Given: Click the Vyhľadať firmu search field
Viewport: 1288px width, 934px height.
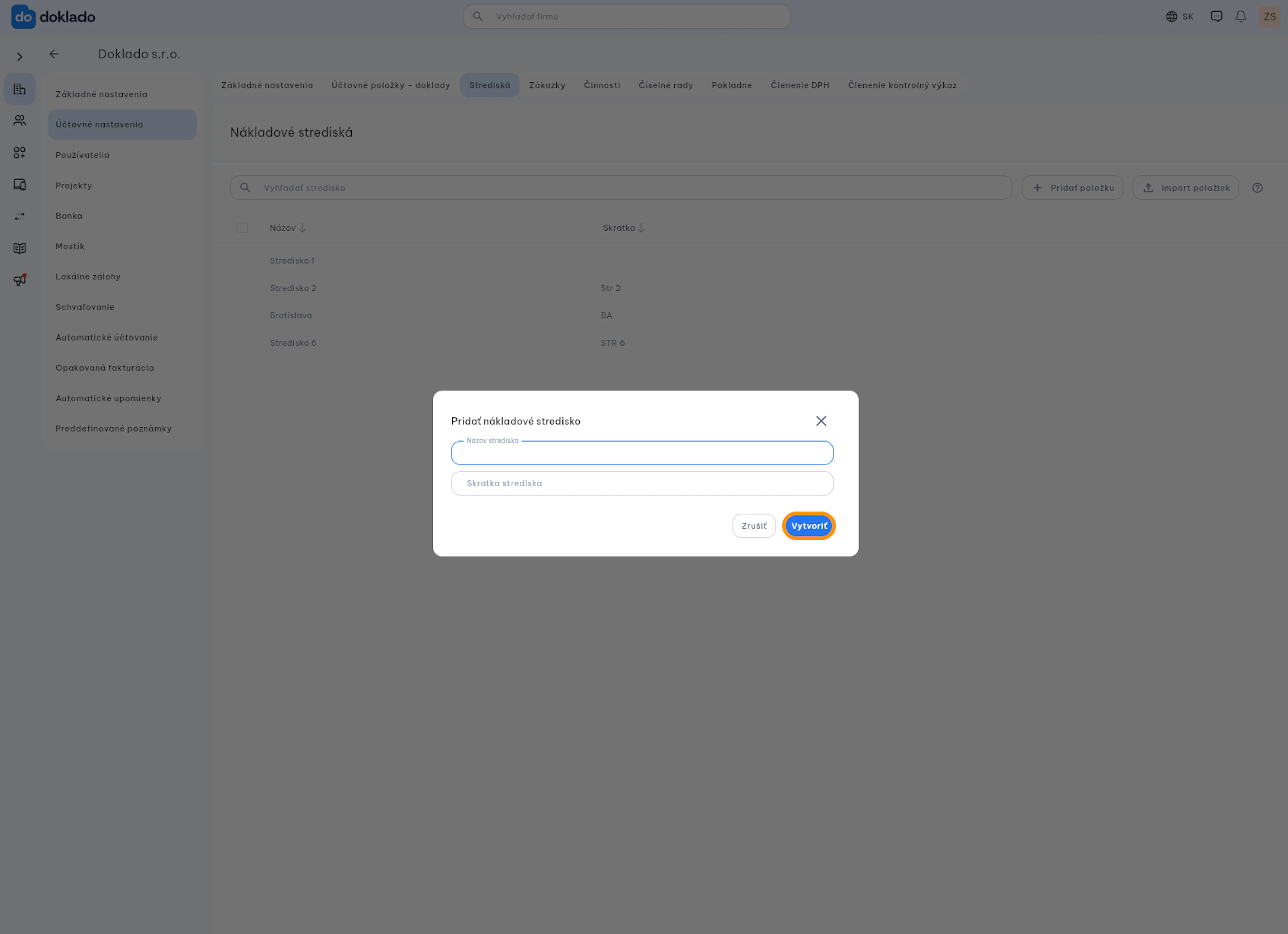Looking at the screenshot, I should click(627, 16).
